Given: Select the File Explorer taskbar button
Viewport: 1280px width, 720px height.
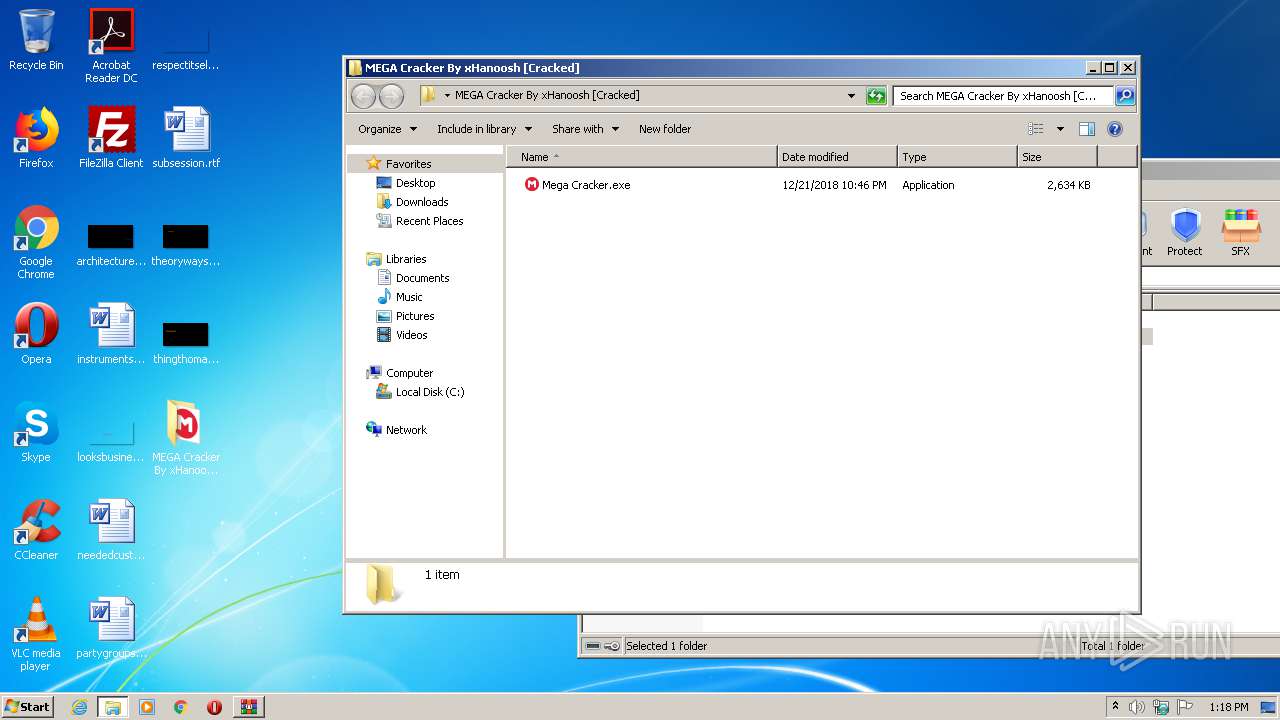Looking at the screenshot, I should (x=113, y=707).
